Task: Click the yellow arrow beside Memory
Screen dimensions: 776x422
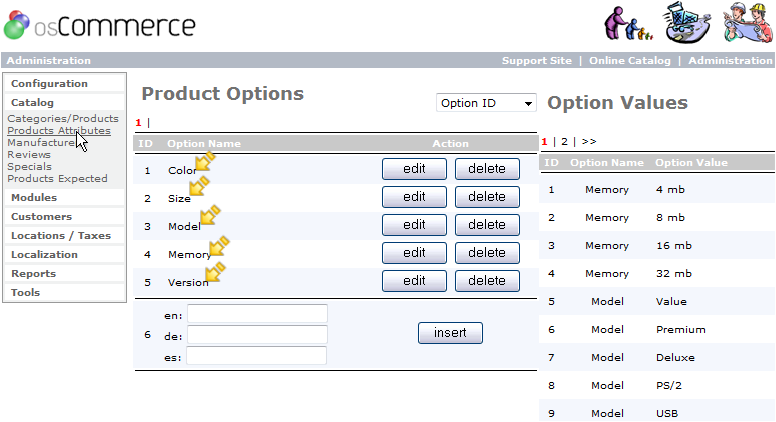Action: point(218,246)
